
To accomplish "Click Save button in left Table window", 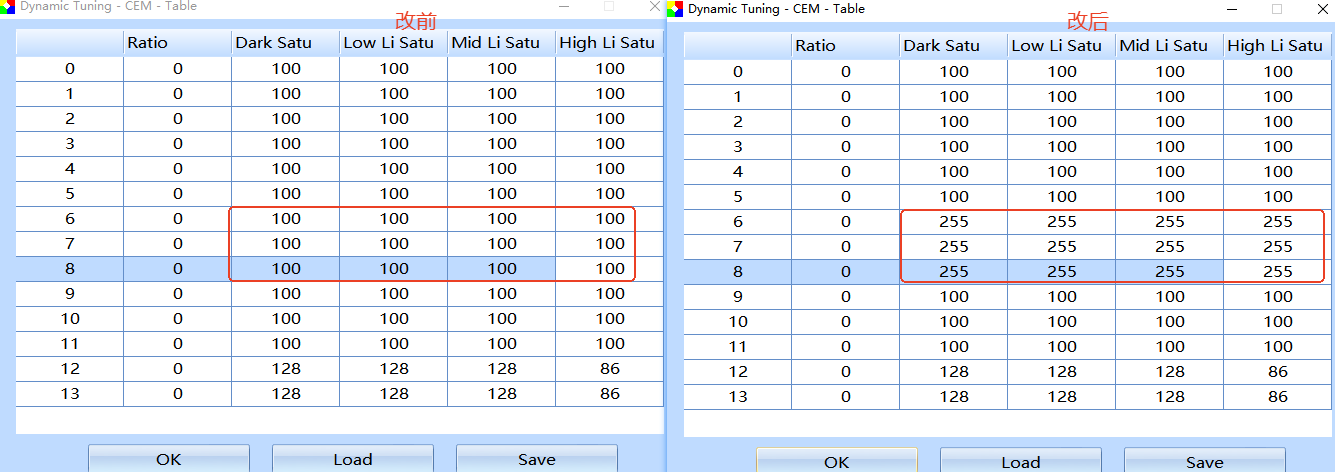I will click(537, 459).
